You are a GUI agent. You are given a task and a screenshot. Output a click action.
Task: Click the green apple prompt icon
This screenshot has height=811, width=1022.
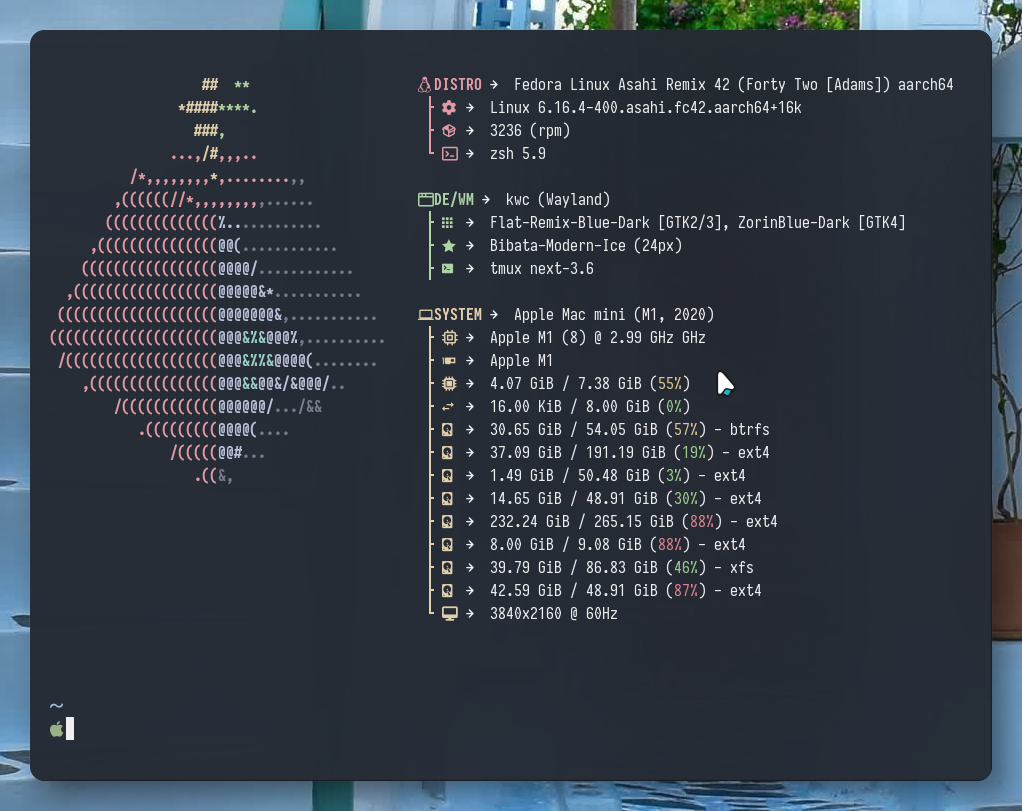click(57, 729)
